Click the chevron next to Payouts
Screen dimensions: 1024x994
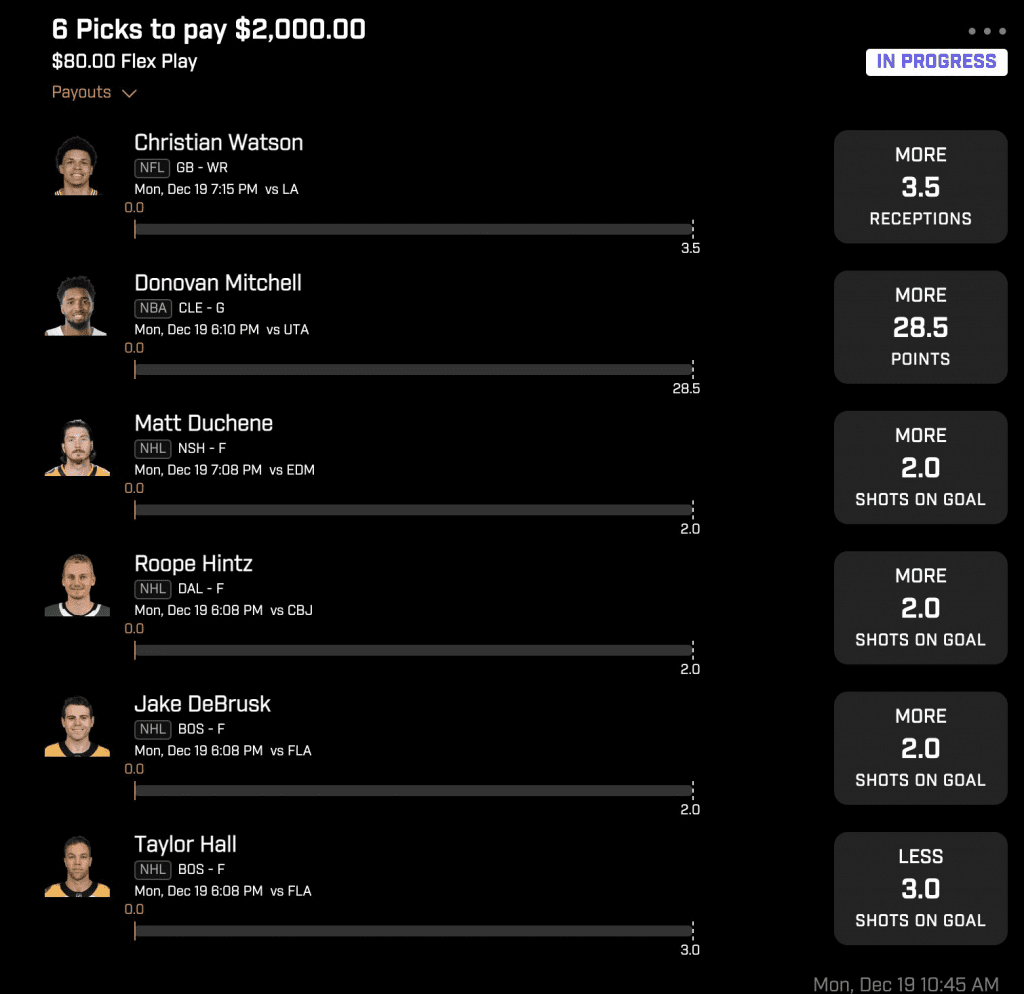[x=129, y=93]
